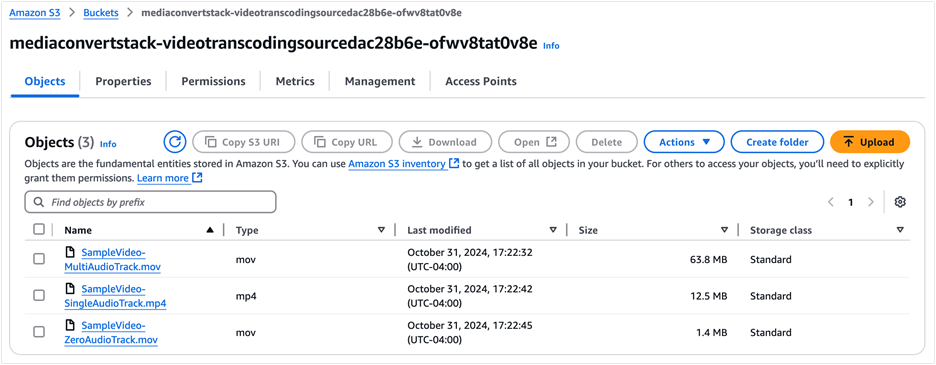936x365 pixels.
Task: Focus the Find objects by prefix field
Action: [x=150, y=202]
